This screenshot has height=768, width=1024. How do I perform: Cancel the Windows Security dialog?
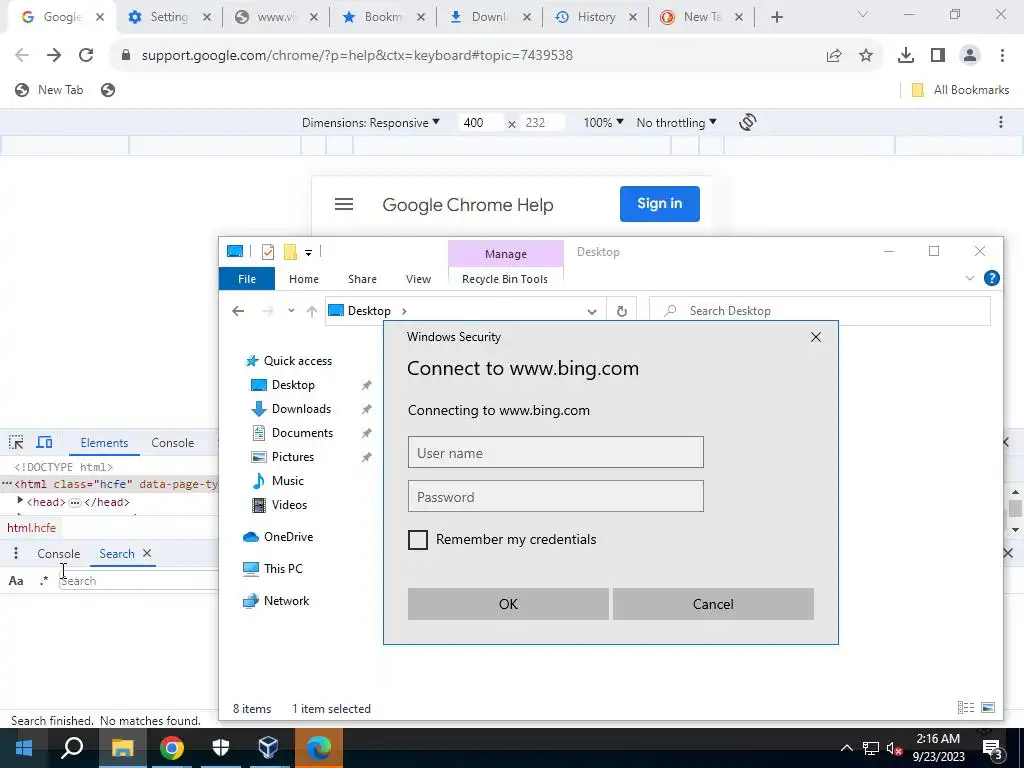pos(713,604)
